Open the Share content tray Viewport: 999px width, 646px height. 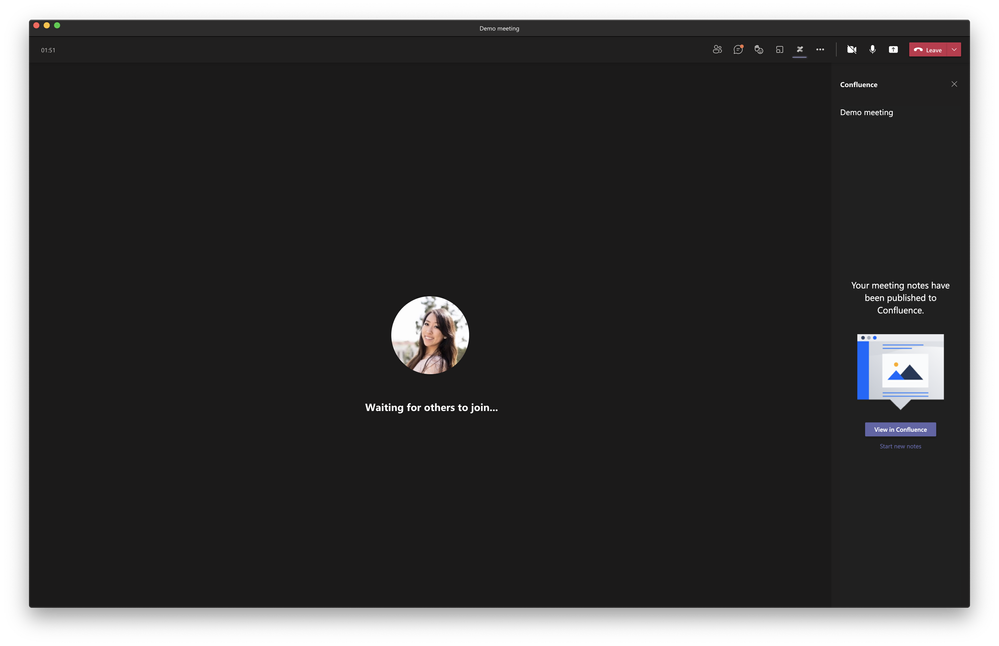click(893, 50)
